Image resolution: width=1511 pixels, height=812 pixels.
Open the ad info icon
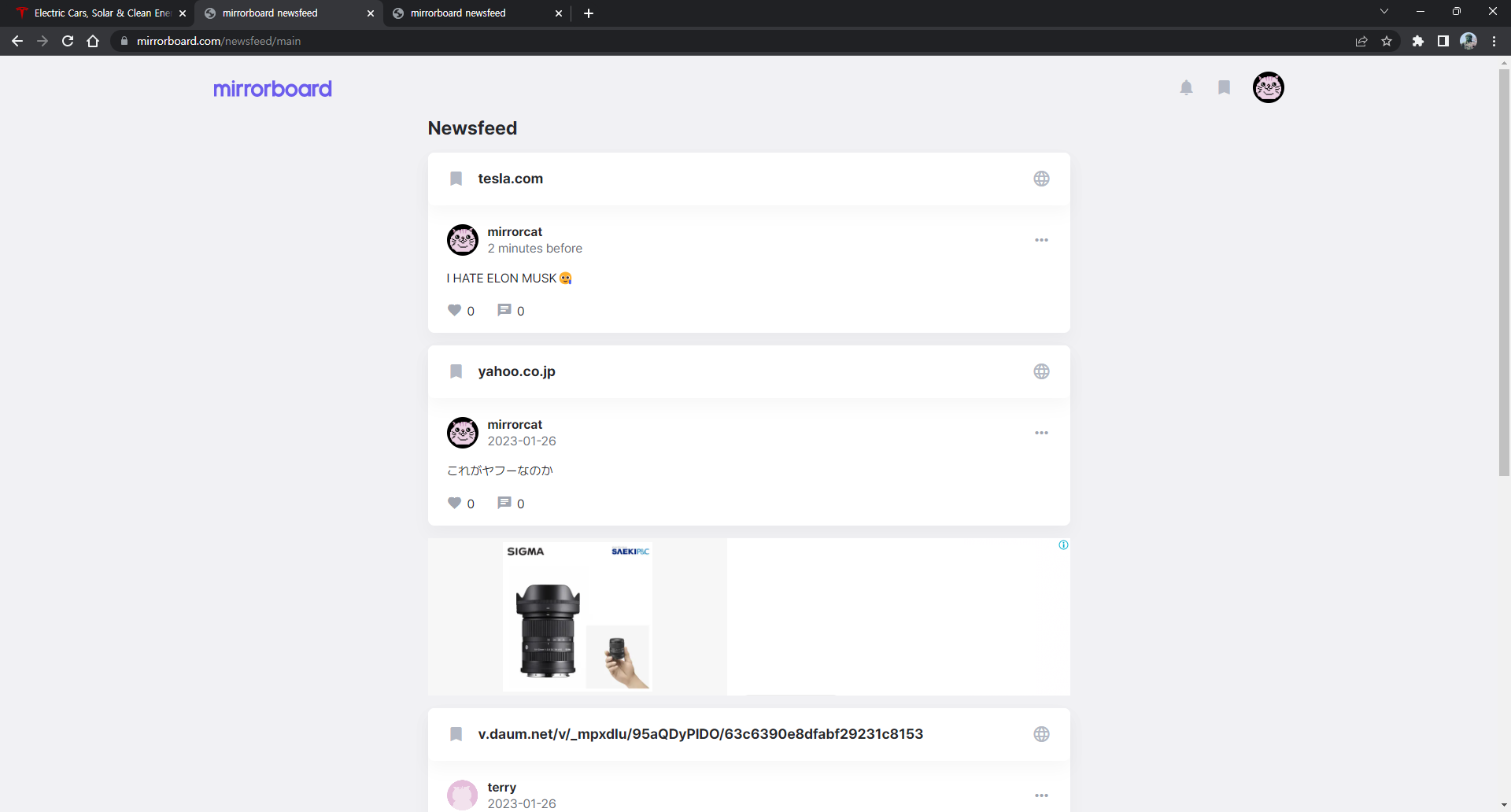(x=1063, y=544)
